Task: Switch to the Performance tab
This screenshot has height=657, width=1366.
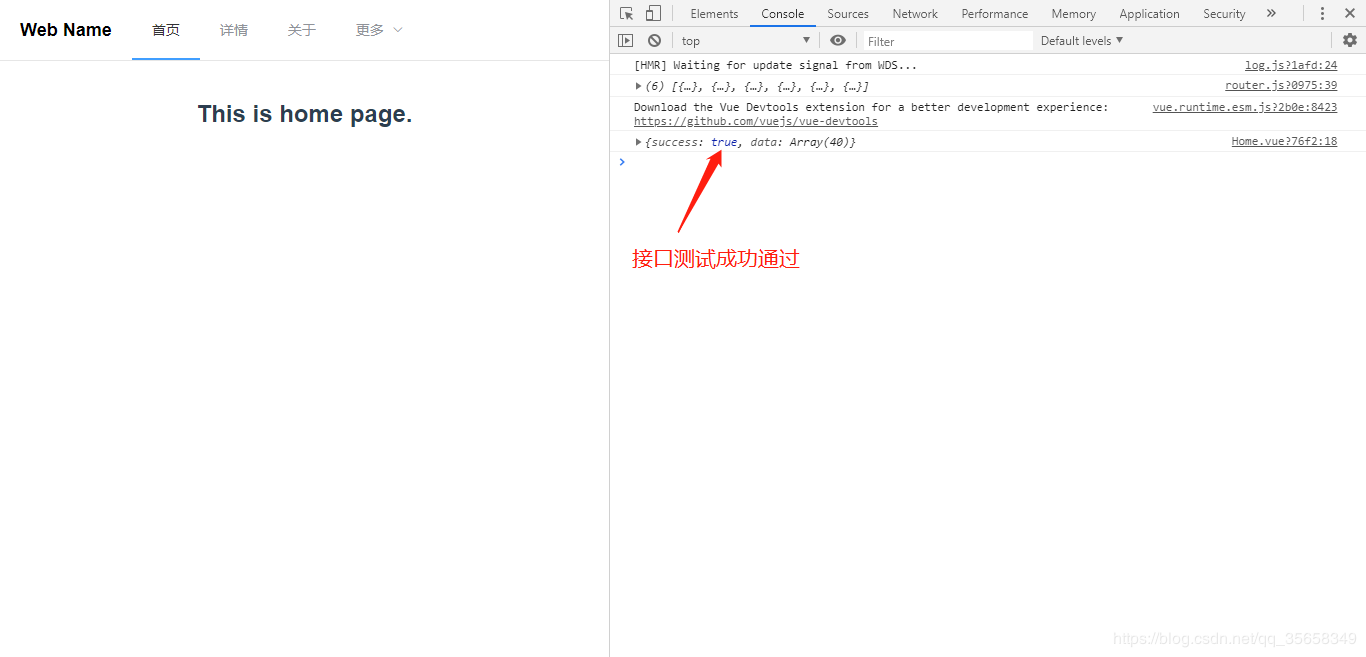Action: (995, 14)
